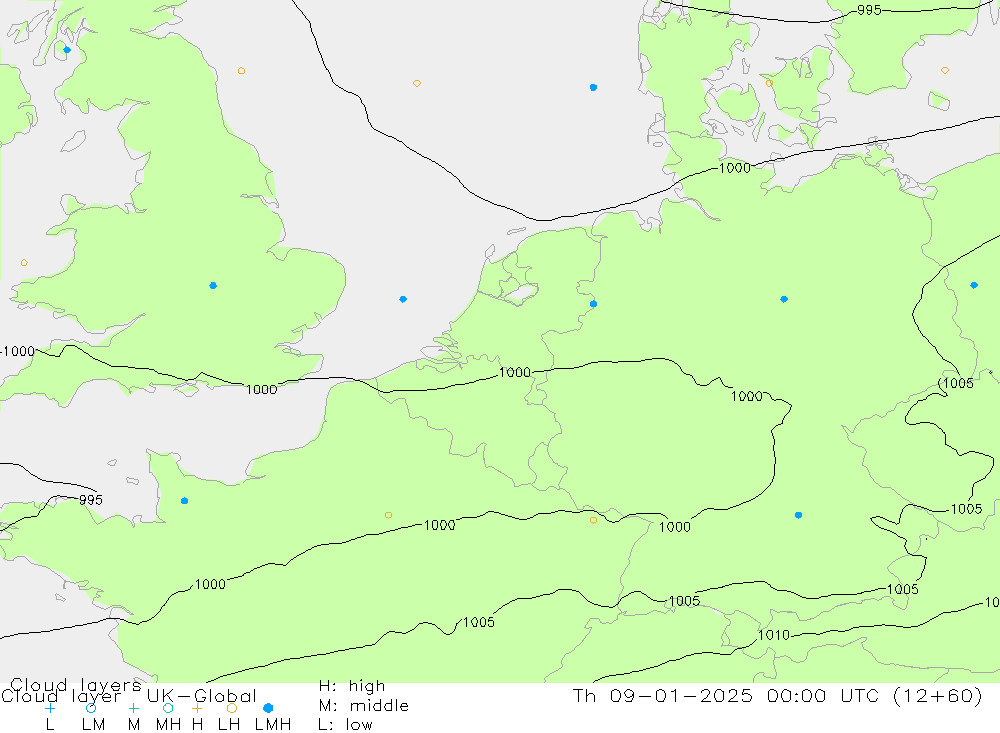Click the blue plus L legend symbol
Screen dimensions: 1000x733
(x=50, y=708)
